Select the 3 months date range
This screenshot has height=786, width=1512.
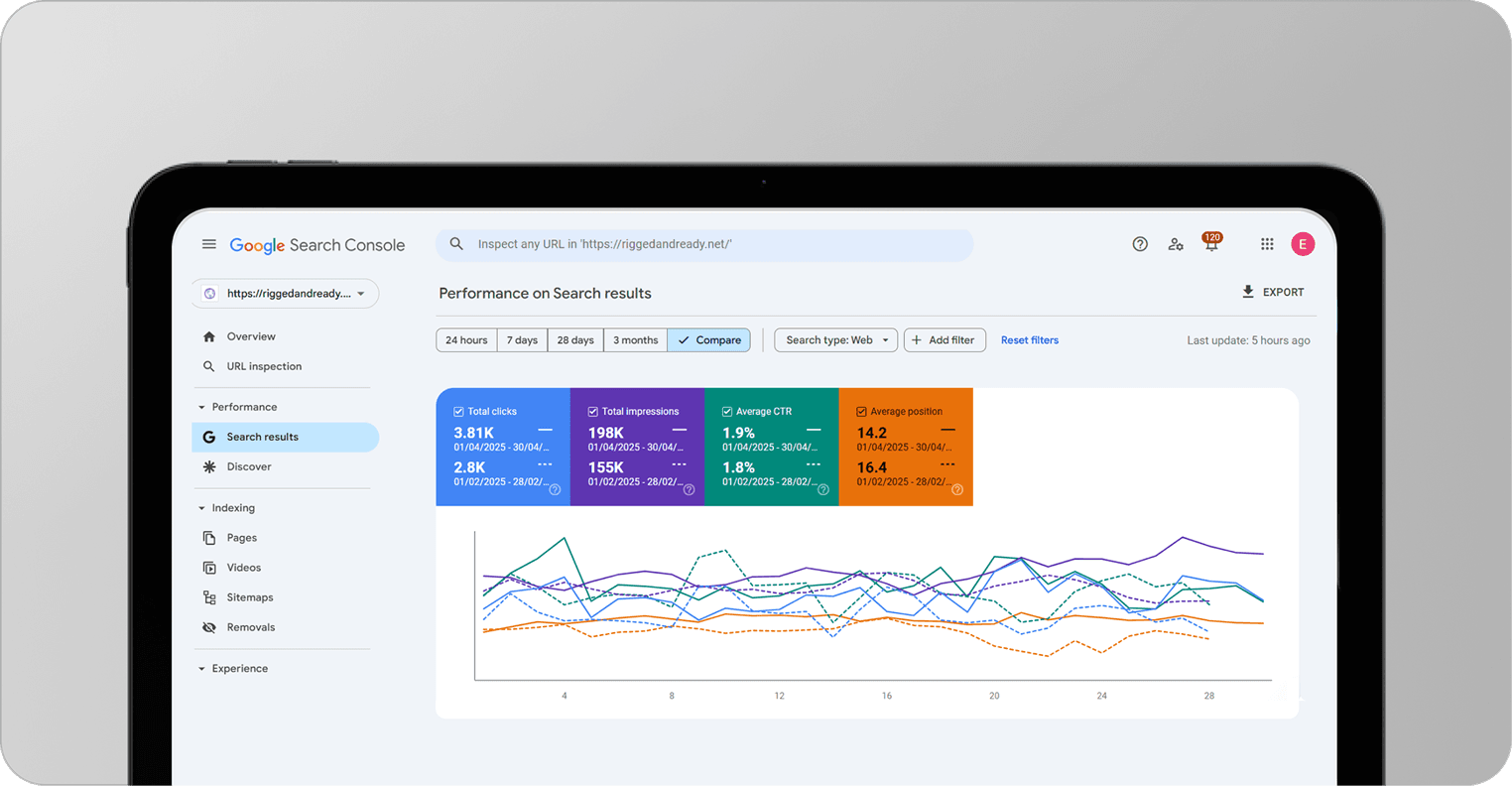point(635,340)
